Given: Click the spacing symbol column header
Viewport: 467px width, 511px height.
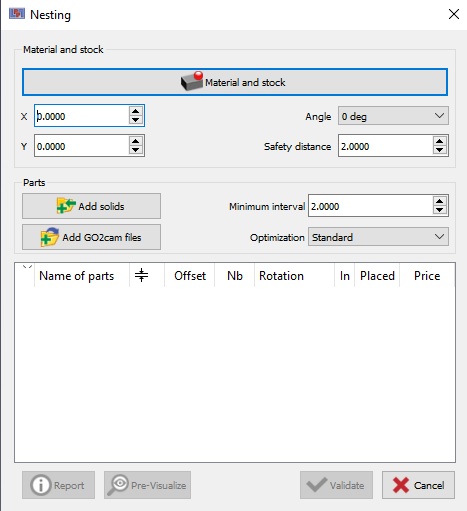Looking at the screenshot, I should tap(142, 275).
